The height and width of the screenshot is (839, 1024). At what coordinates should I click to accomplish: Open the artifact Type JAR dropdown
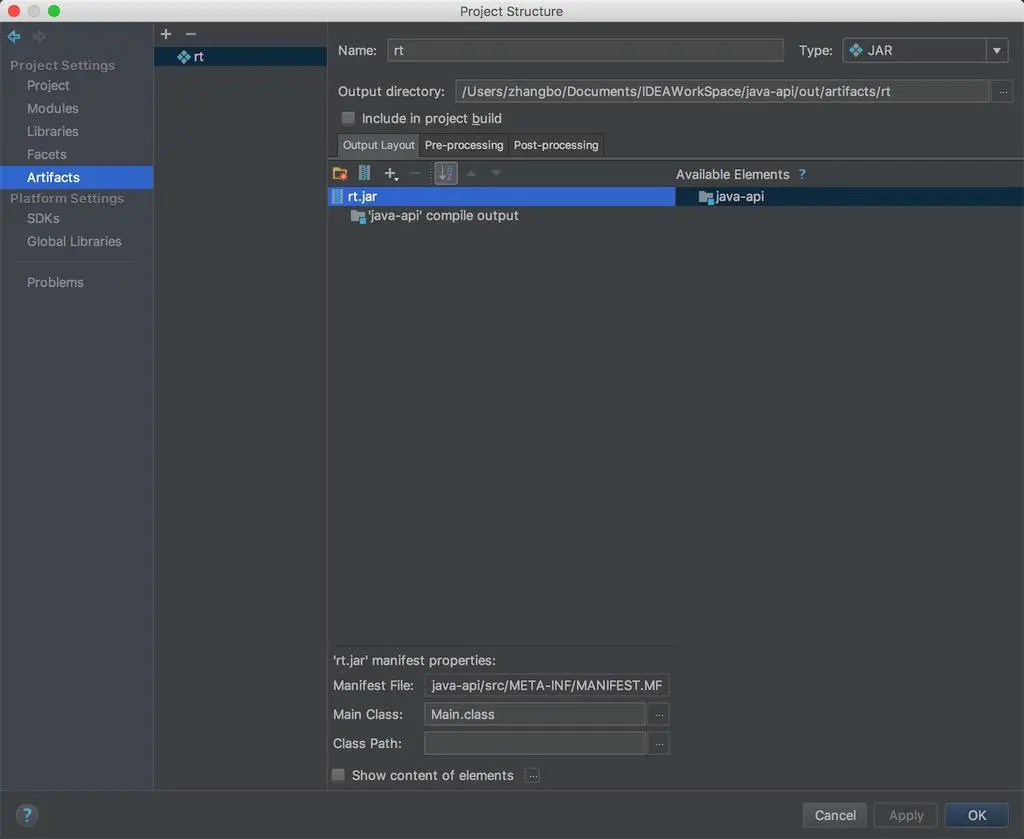click(925, 50)
